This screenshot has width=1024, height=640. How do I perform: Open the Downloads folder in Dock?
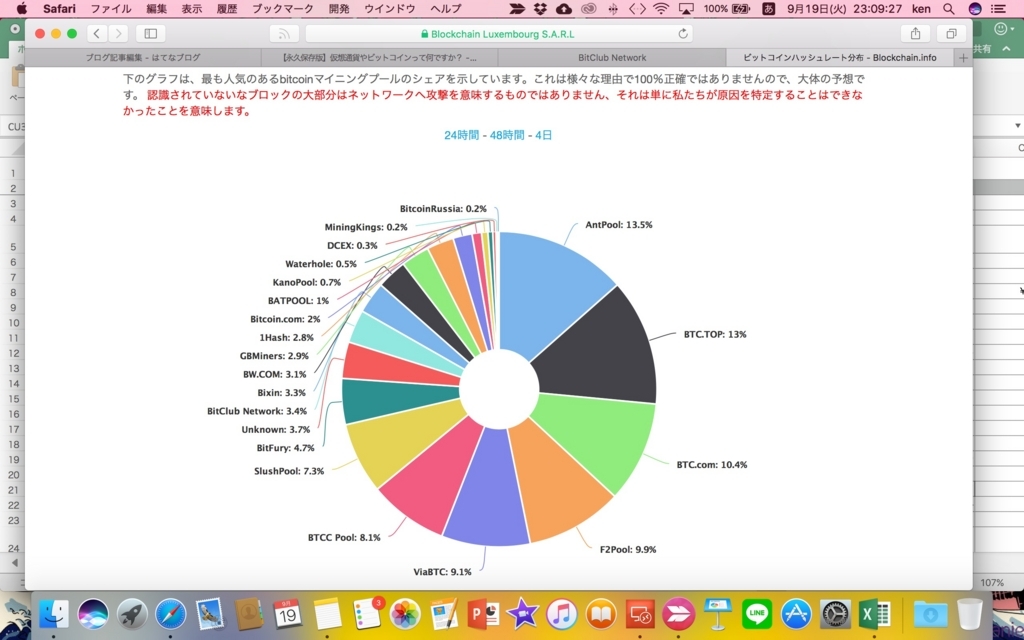point(930,614)
